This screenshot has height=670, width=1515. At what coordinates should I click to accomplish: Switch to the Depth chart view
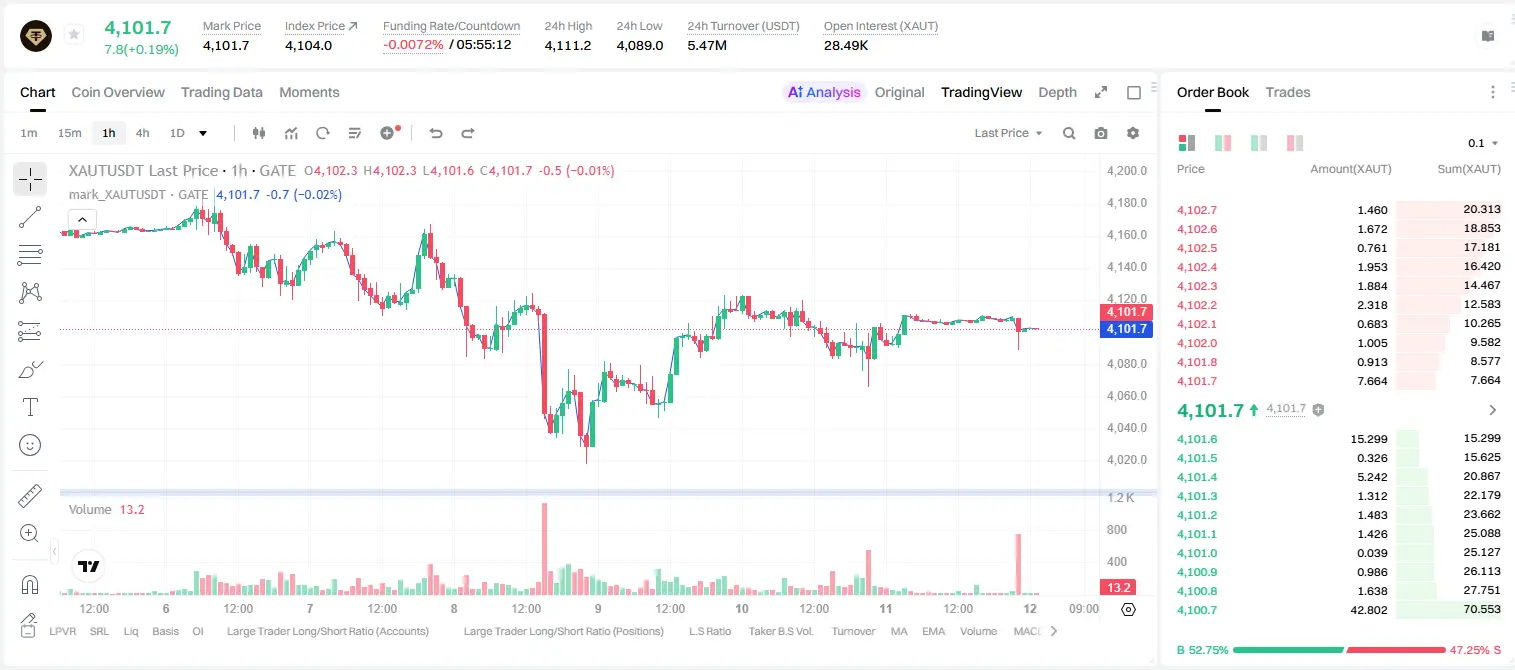point(1057,92)
